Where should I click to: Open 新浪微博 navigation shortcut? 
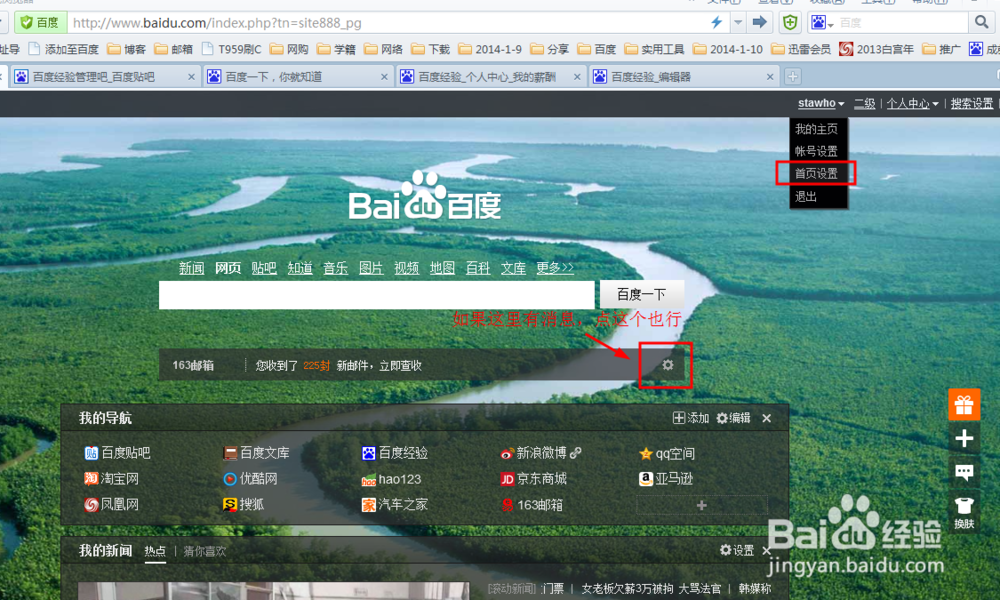click(x=534, y=453)
